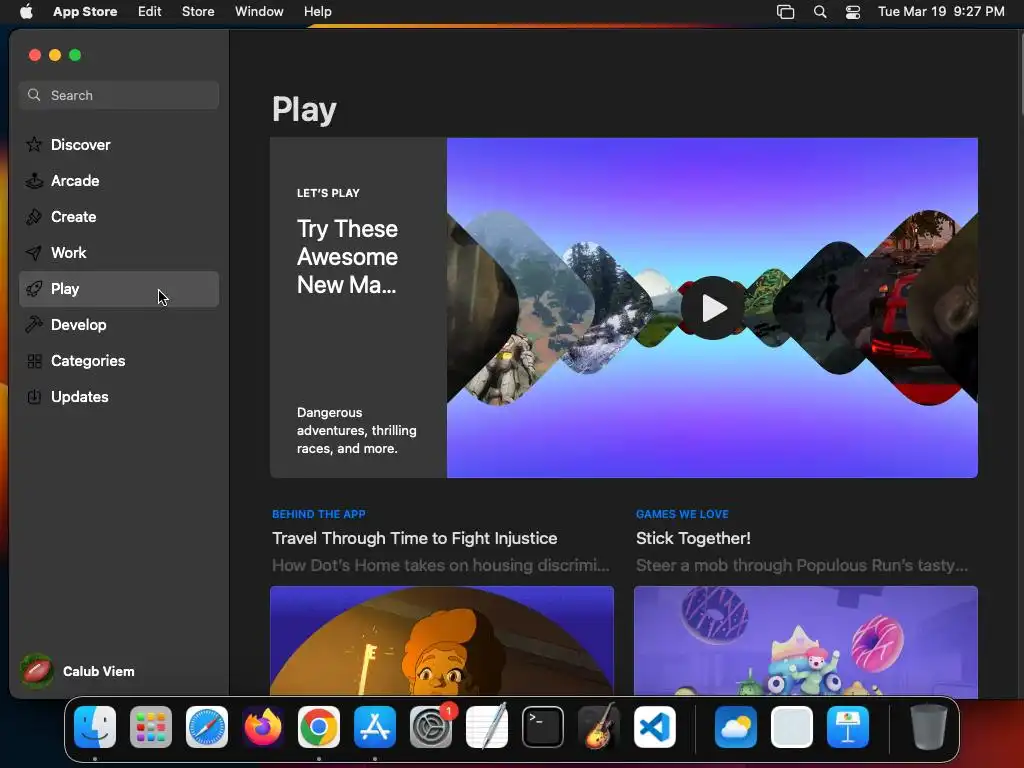1024x768 pixels.
Task: Switch to the Develop section
Action: (119, 325)
